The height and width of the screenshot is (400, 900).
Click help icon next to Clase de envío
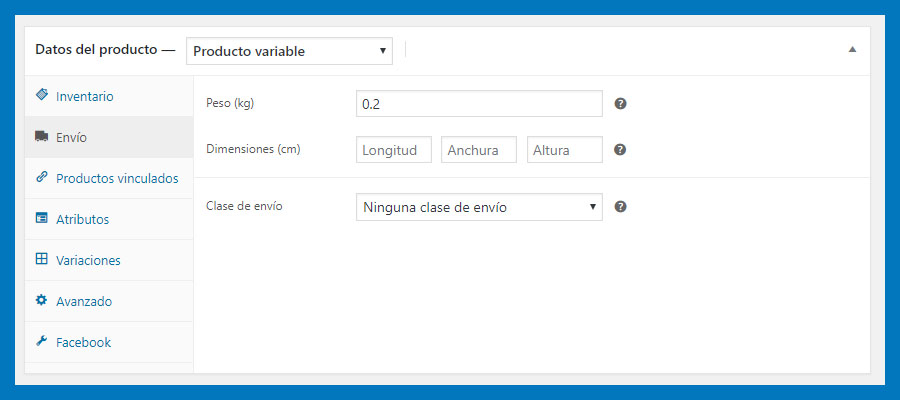point(620,207)
